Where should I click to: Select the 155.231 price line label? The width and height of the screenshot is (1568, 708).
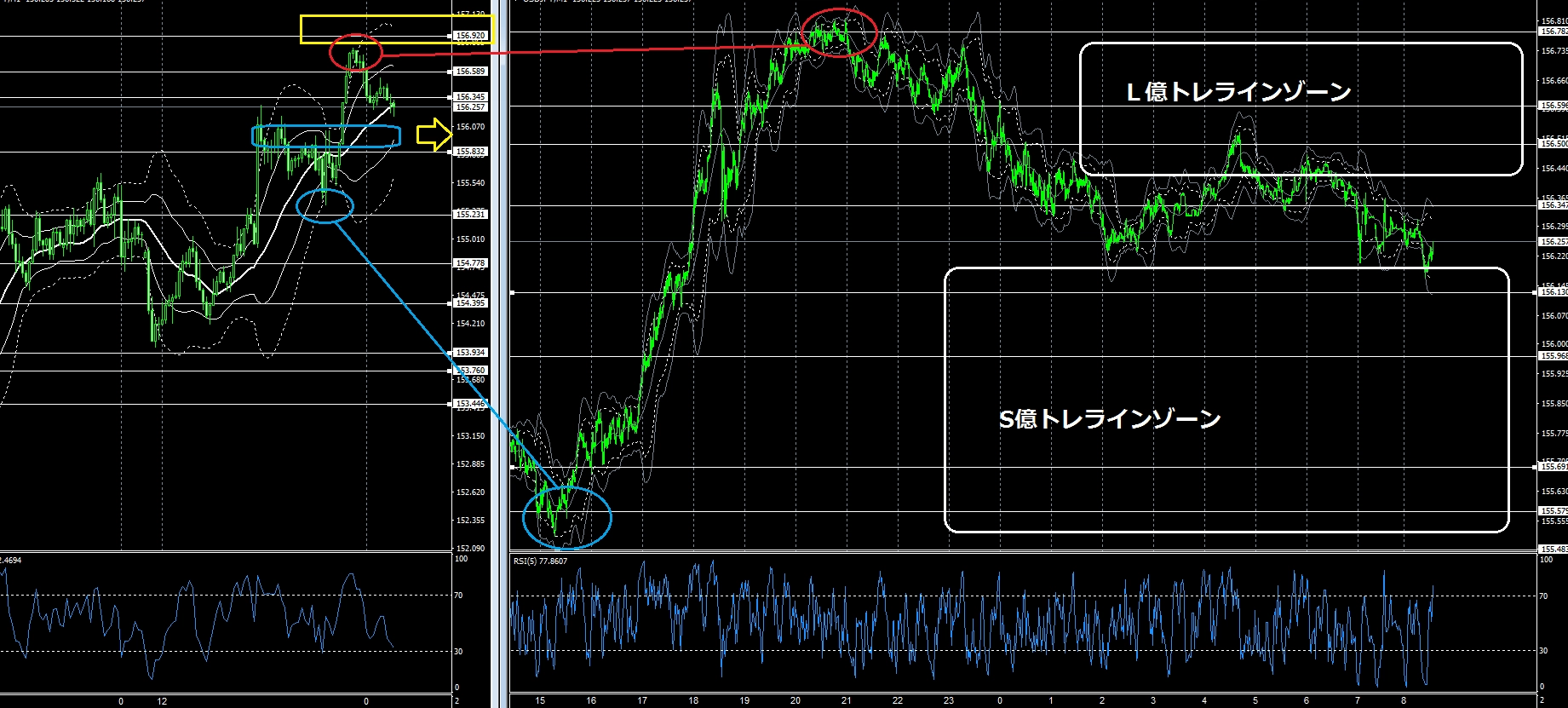tap(471, 215)
